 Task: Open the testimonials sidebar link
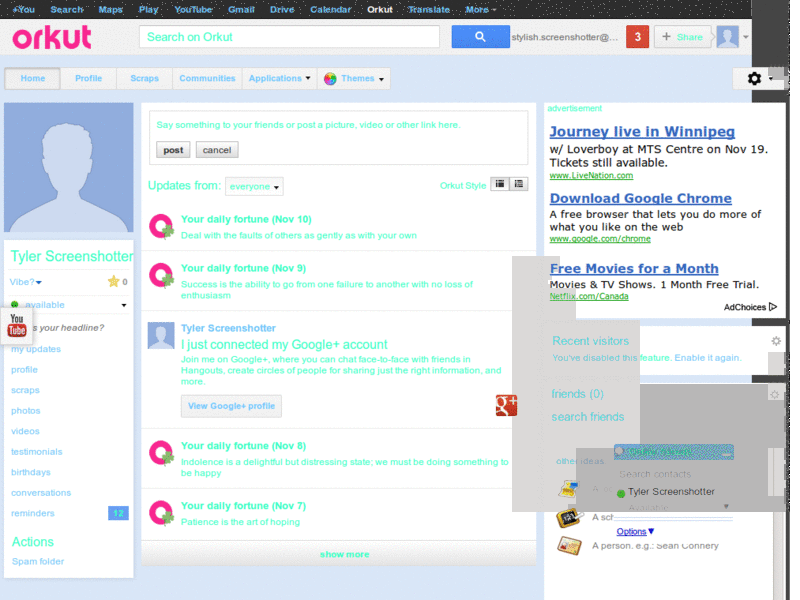[37, 452]
